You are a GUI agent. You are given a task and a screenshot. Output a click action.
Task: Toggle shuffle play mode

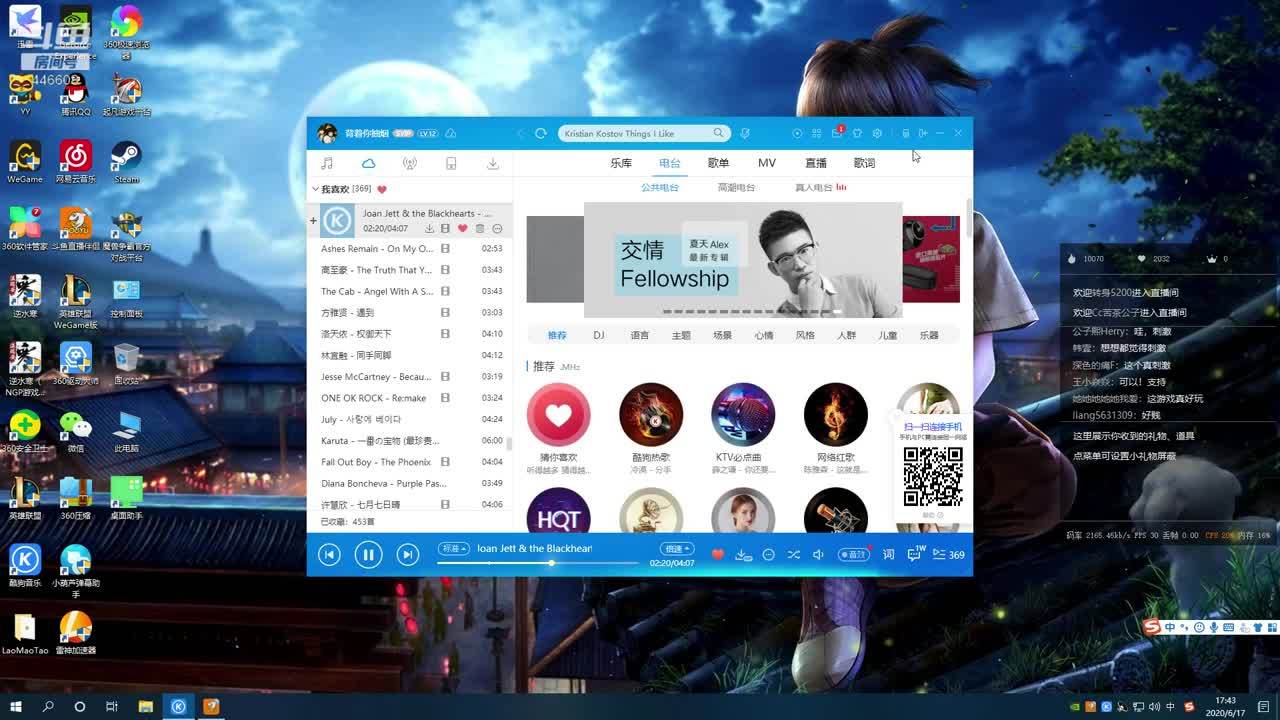(x=793, y=555)
